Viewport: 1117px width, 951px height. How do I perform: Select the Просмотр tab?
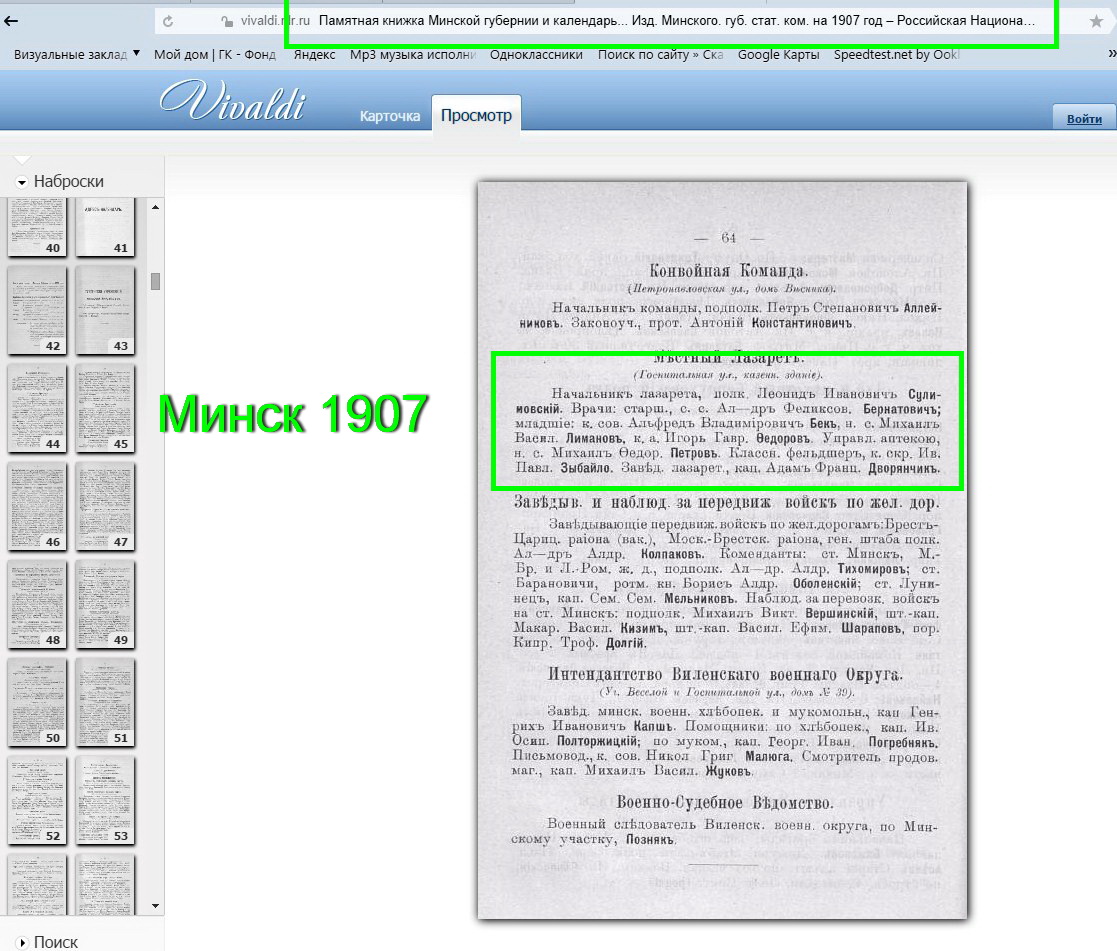(x=476, y=116)
